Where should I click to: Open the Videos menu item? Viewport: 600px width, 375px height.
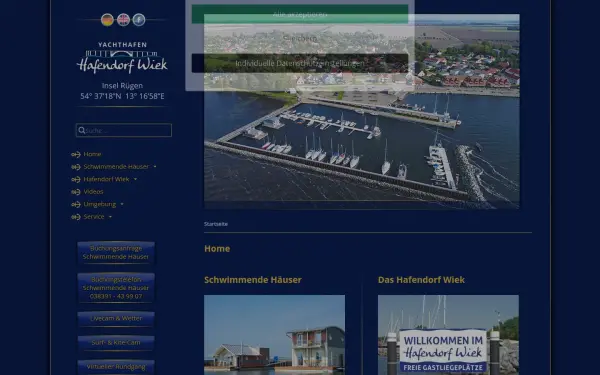(x=93, y=192)
